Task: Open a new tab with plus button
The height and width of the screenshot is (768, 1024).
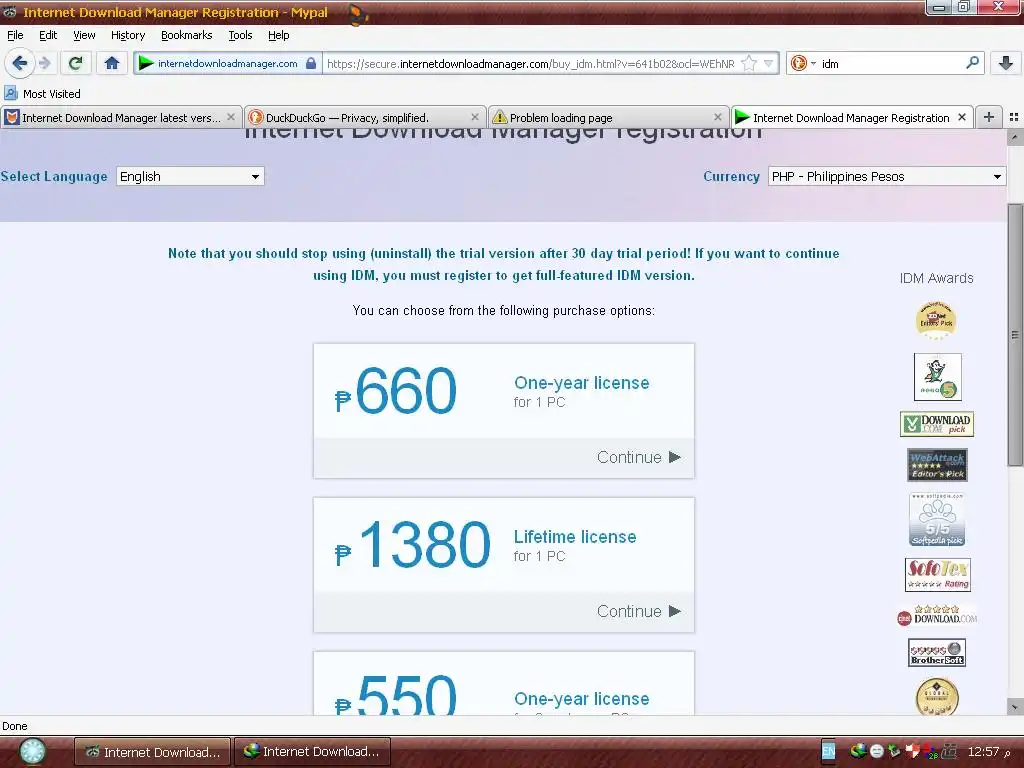Action: tap(989, 117)
